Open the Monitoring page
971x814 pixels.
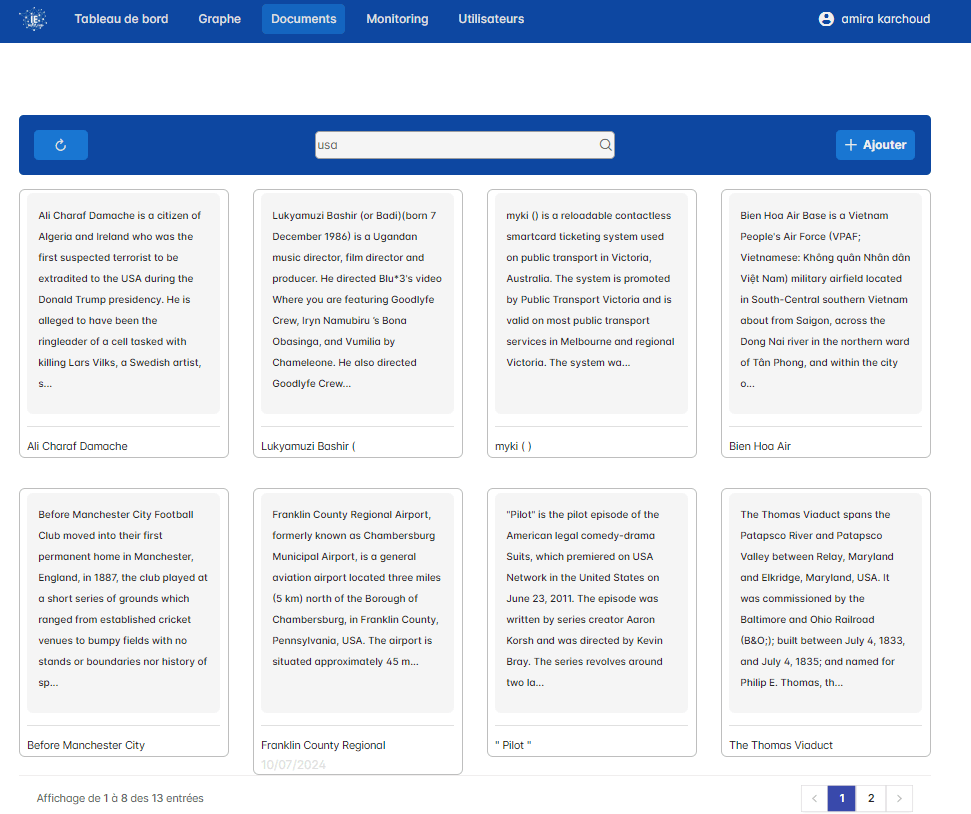[x=397, y=18]
